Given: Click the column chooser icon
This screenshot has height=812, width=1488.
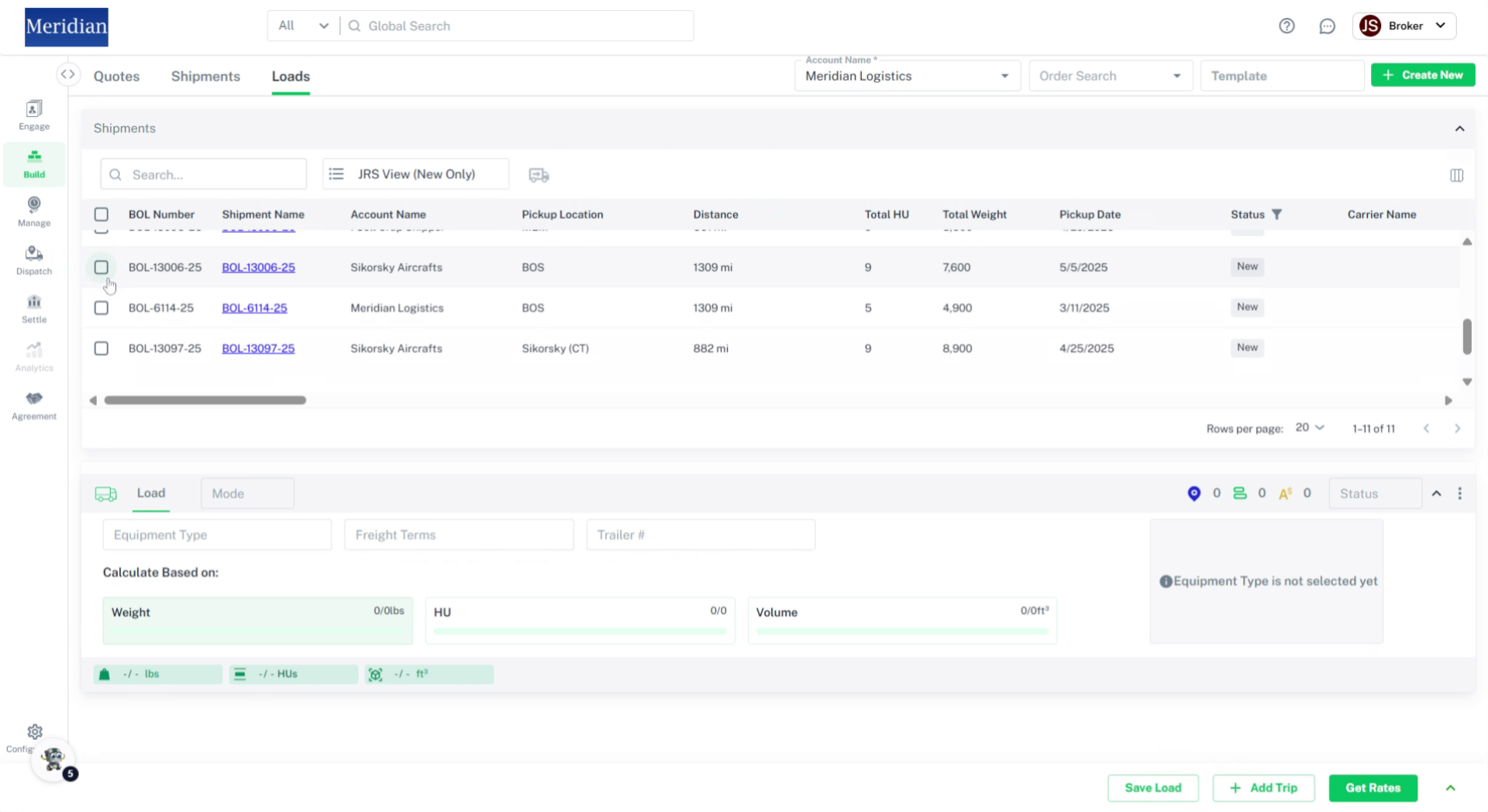Looking at the screenshot, I should pos(1456,175).
